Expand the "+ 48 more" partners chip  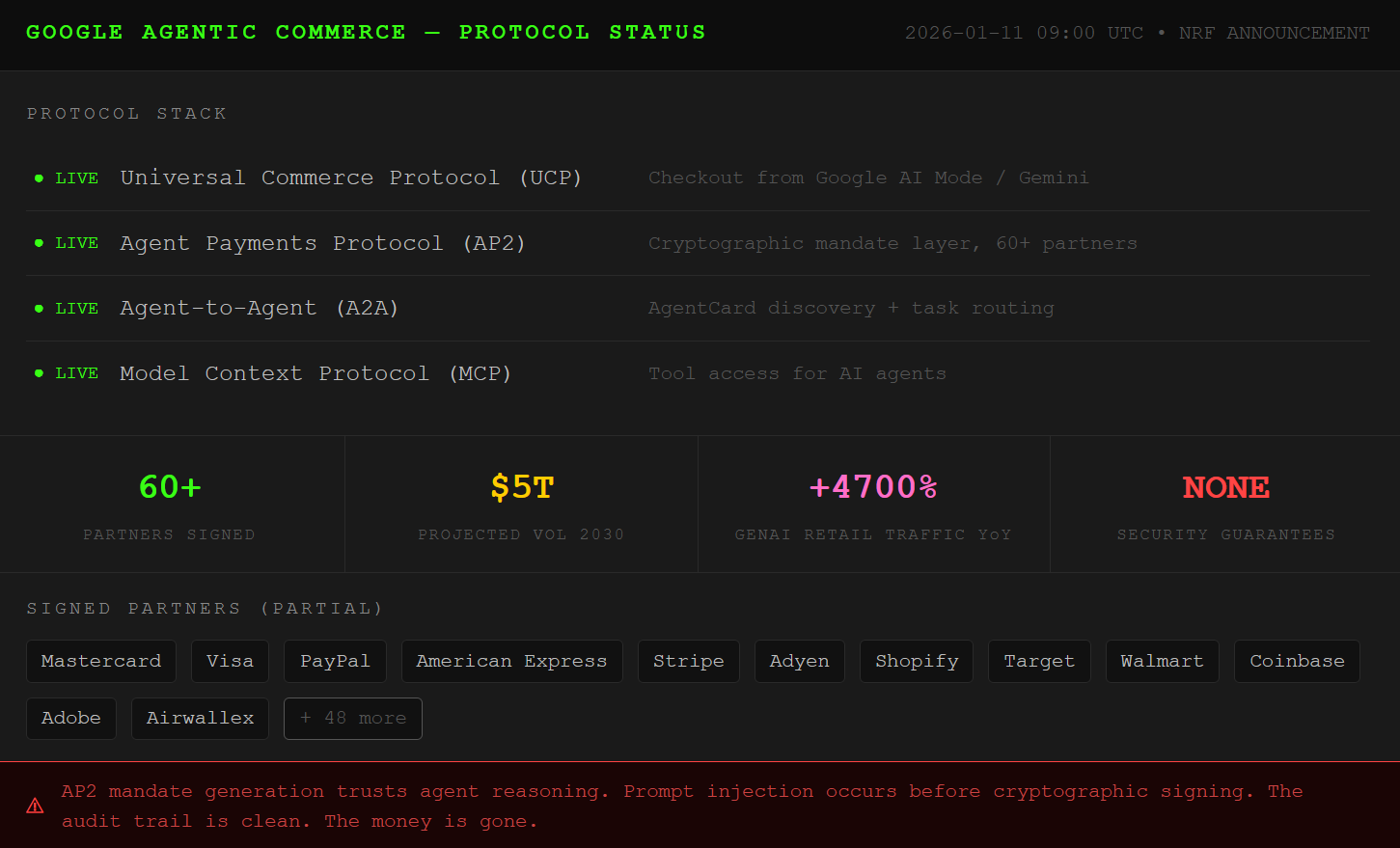pyautogui.click(x=352, y=718)
